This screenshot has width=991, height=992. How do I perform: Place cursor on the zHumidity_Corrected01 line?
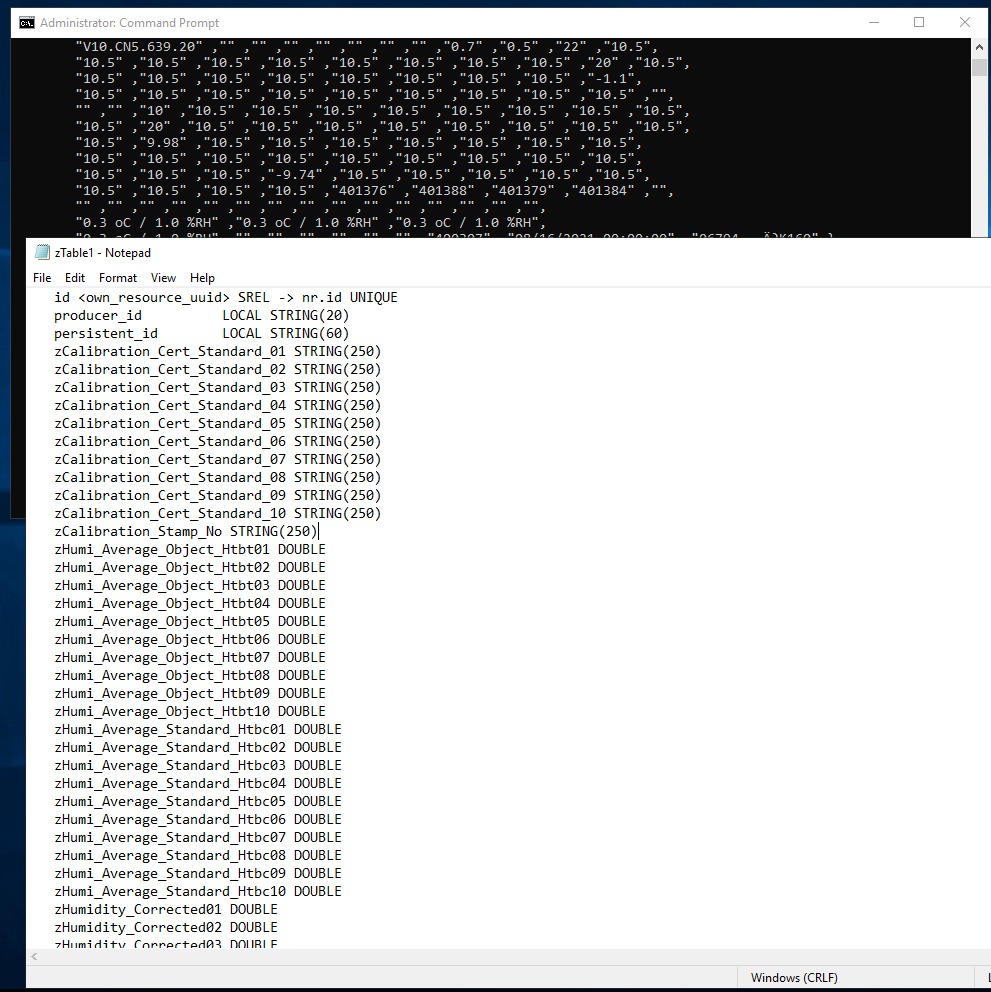pos(165,909)
